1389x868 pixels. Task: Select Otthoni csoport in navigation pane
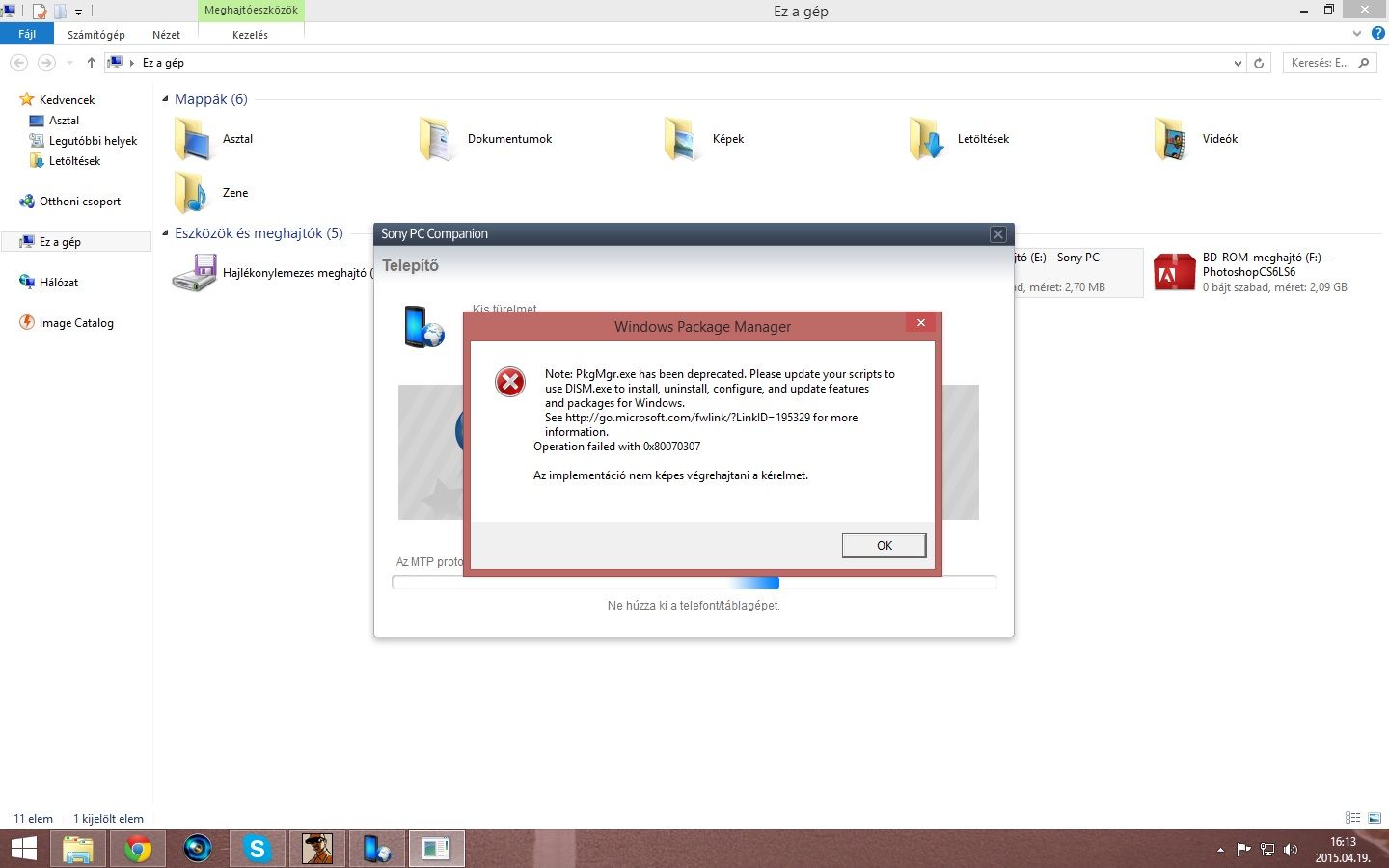(x=80, y=202)
